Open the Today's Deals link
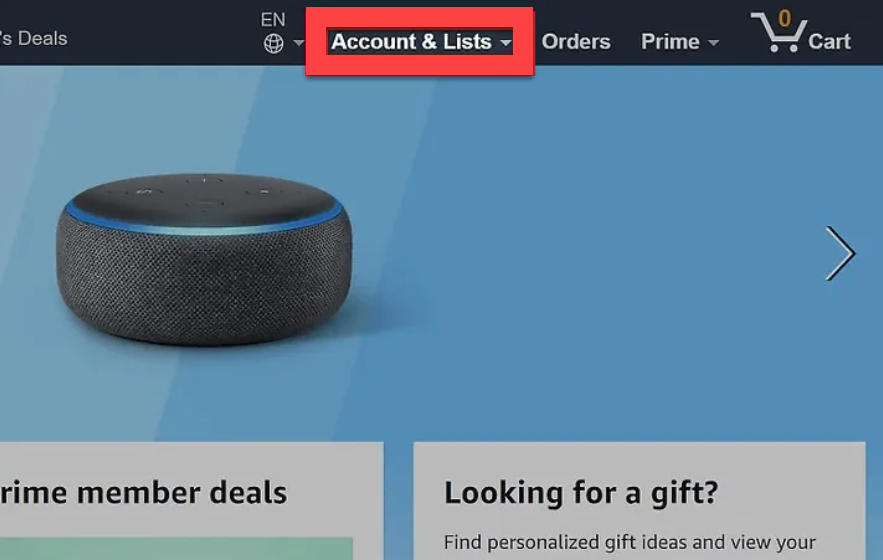 34,38
